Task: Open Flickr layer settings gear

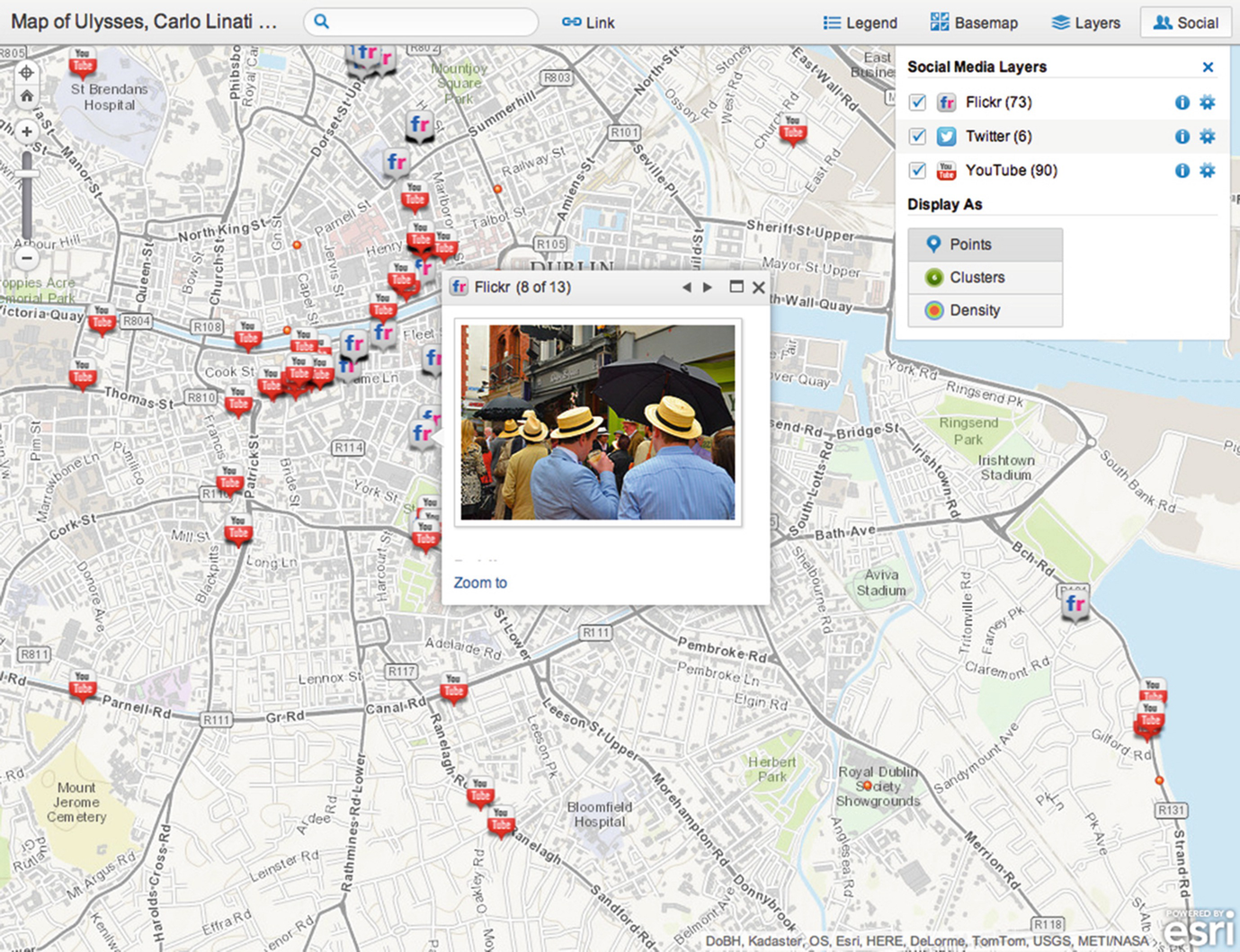Action: pos(1208,102)
